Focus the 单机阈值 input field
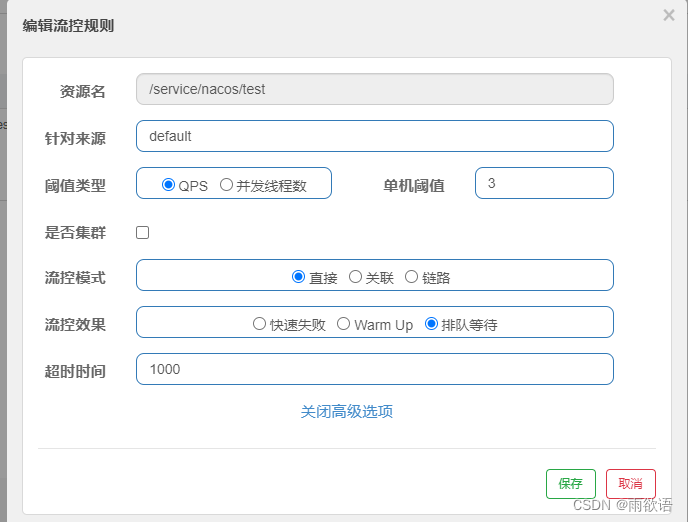The height and width of the screenshot is (522, 688). (x=544, y=183)
